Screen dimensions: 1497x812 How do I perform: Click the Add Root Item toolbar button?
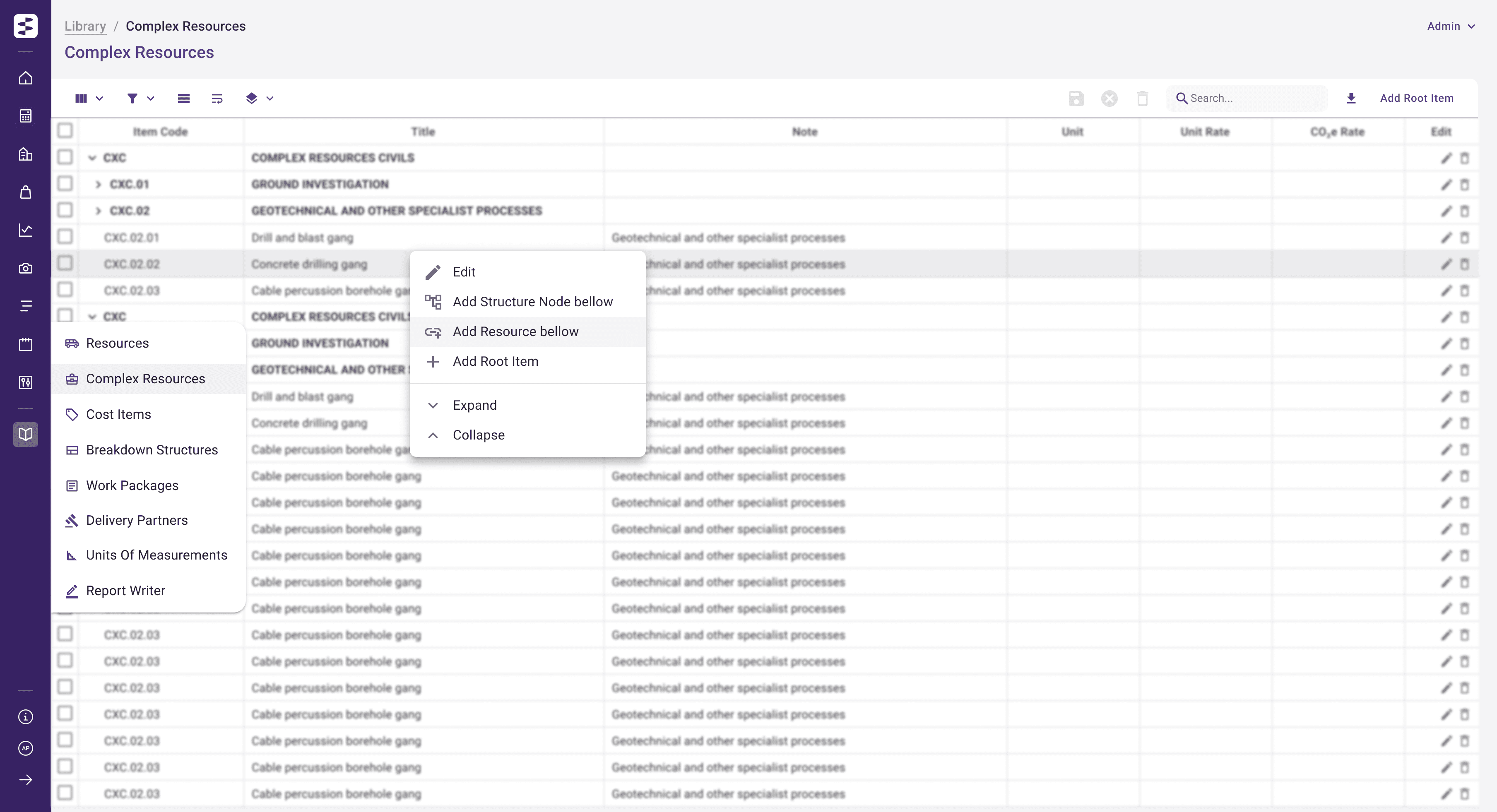coord(1416,98)
